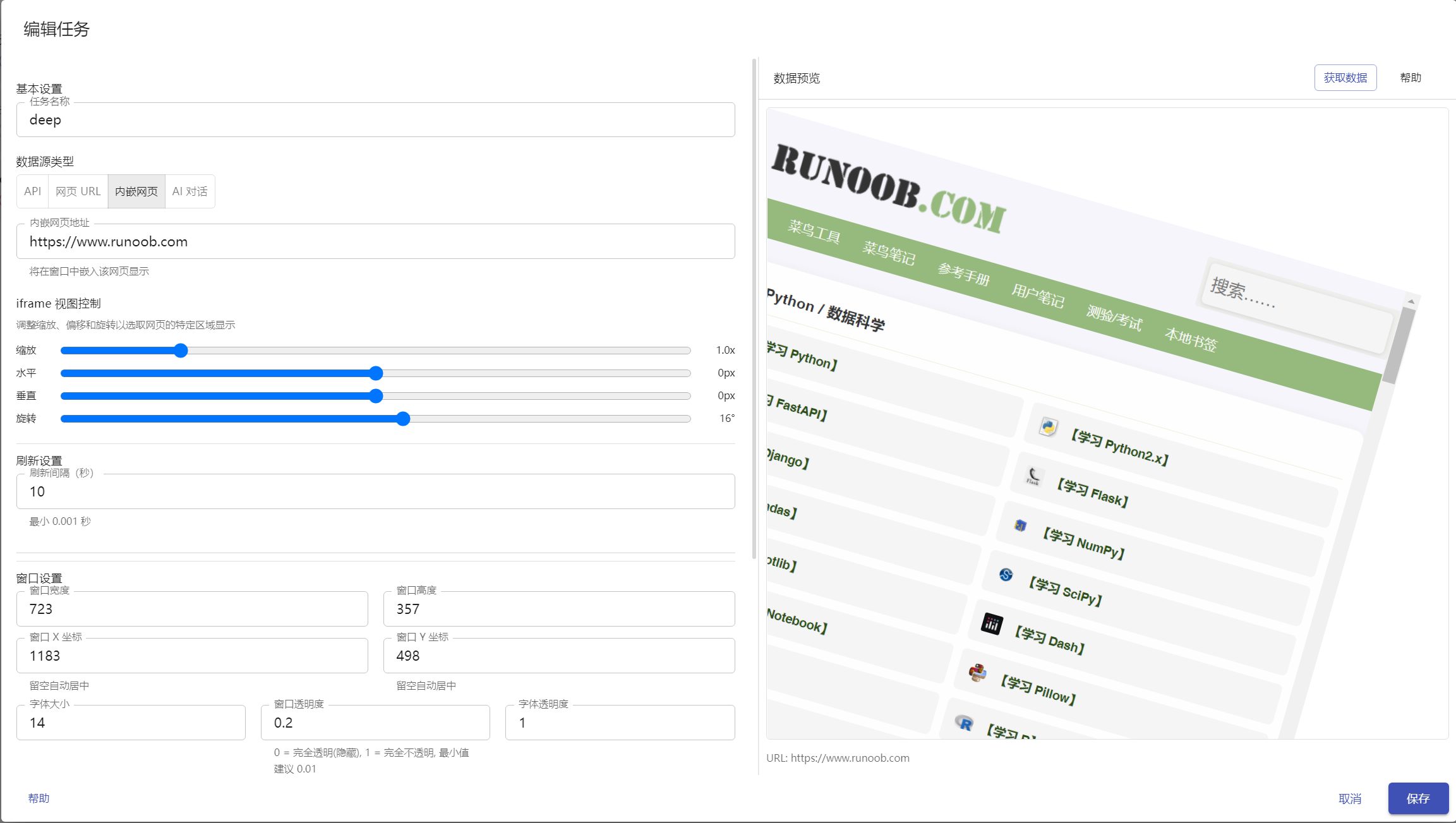1456x823 pixels.
Task: Select the 网页 URL data source tab
Action: (x=78, y=191)
